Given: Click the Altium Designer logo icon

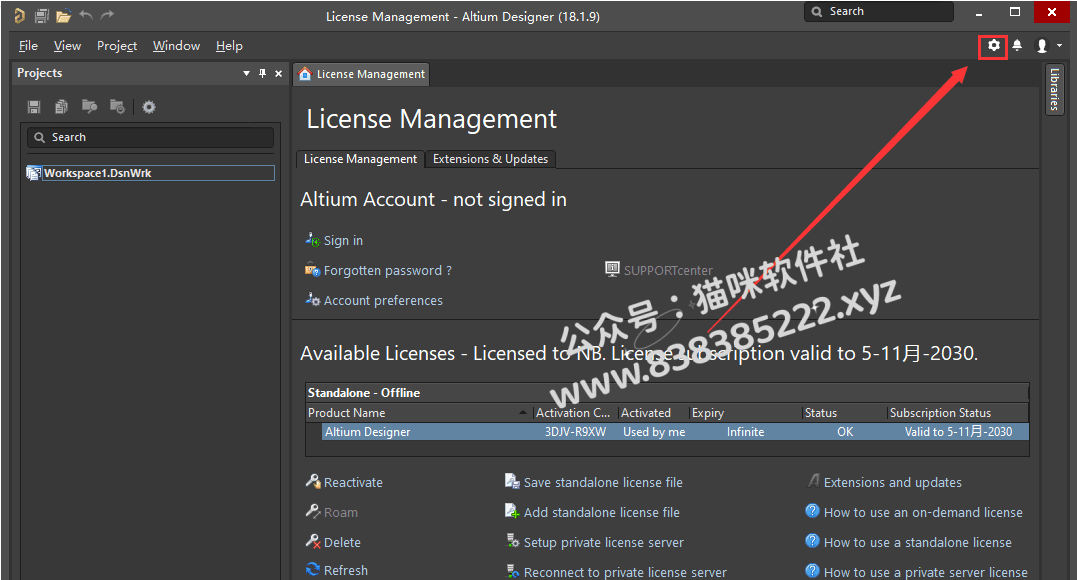Looking at the screenshot, I should 19,15.
